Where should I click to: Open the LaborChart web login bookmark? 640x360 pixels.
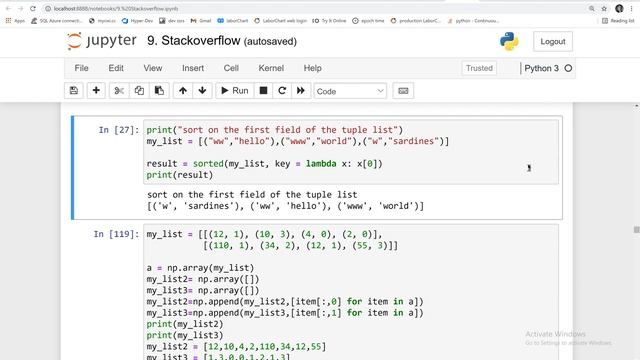pos(280,20)
